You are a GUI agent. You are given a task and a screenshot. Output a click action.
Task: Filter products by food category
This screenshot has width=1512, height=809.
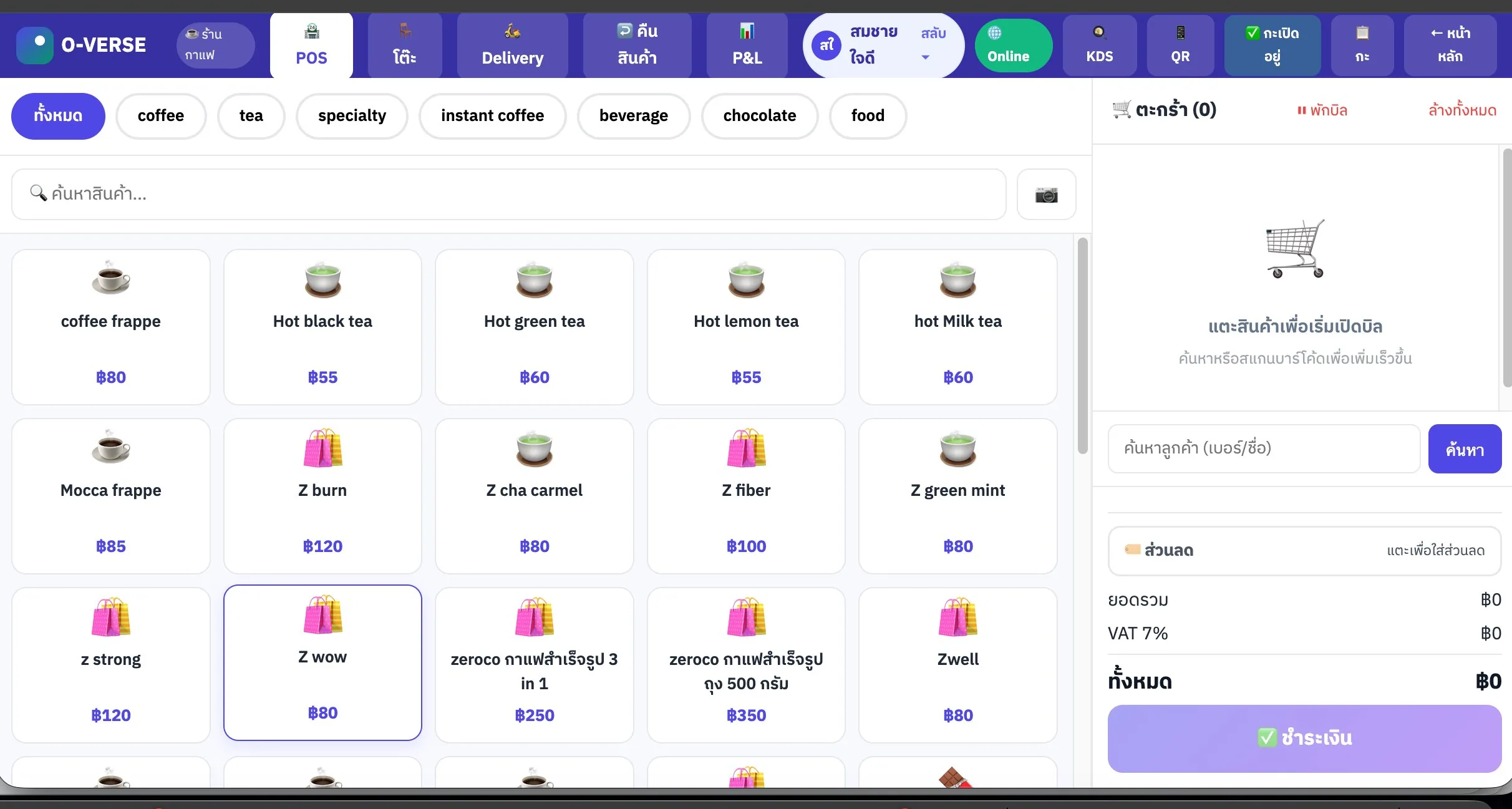[x=868, y=116]
